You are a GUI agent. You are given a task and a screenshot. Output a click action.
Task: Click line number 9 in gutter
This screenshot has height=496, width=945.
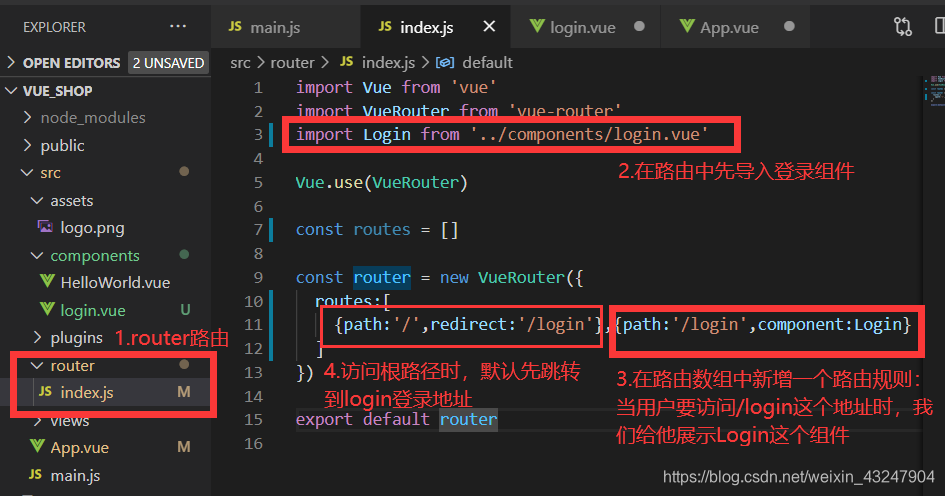point(258,277)
